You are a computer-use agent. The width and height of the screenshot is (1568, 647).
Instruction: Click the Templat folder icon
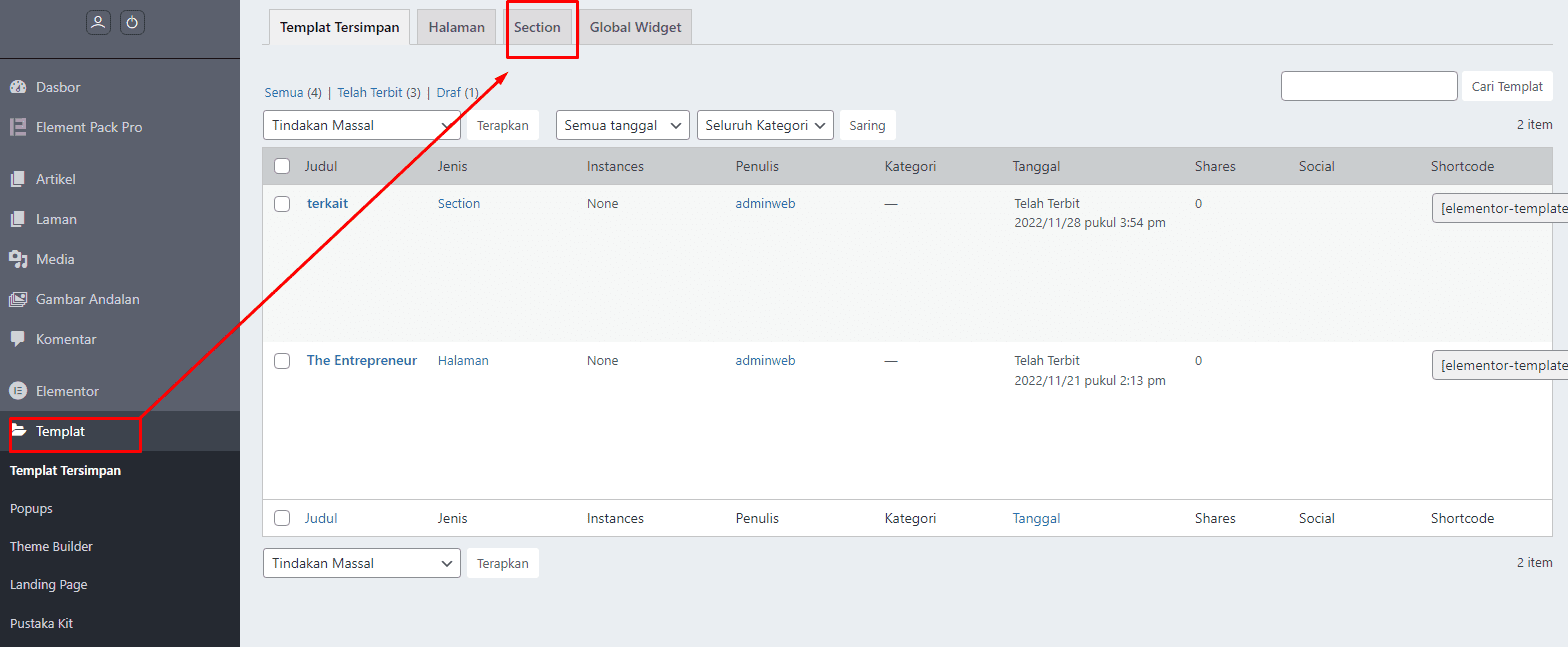pyautogui.click(x=19, y=431)
